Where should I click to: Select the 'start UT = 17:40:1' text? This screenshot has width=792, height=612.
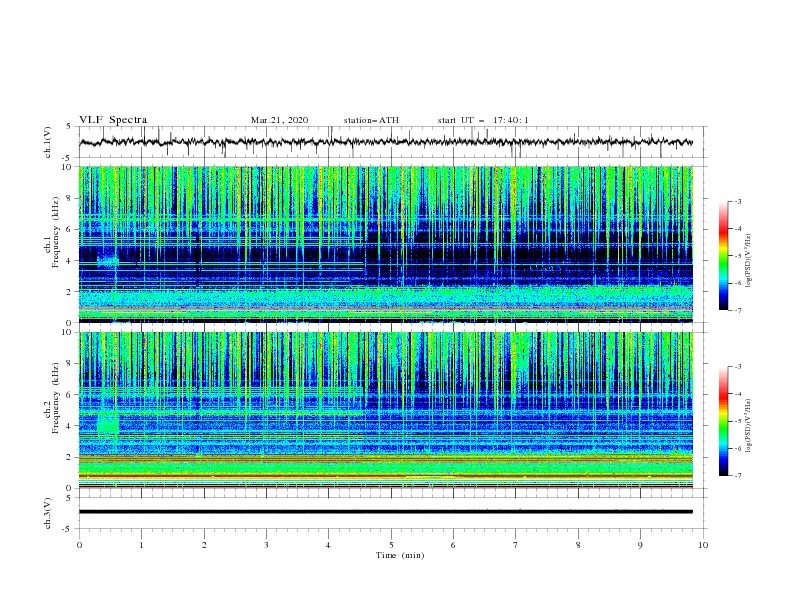click(483, 120)
